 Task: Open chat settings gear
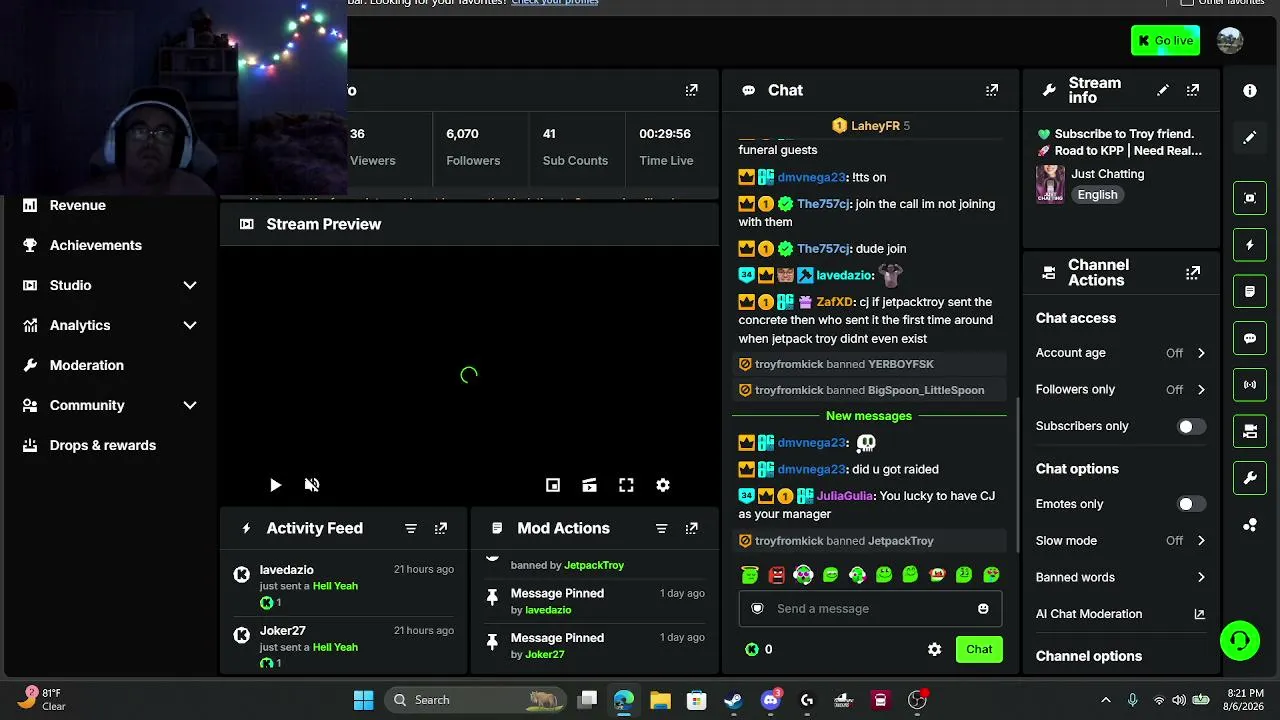pyautogui.click(x=934, y=649)
